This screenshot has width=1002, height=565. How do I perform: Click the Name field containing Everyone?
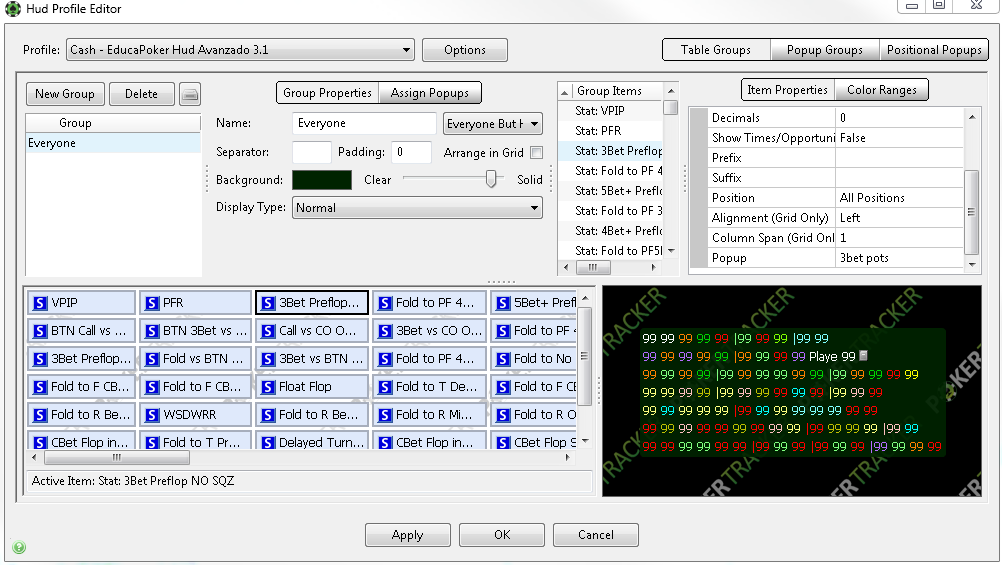point(364,123)
